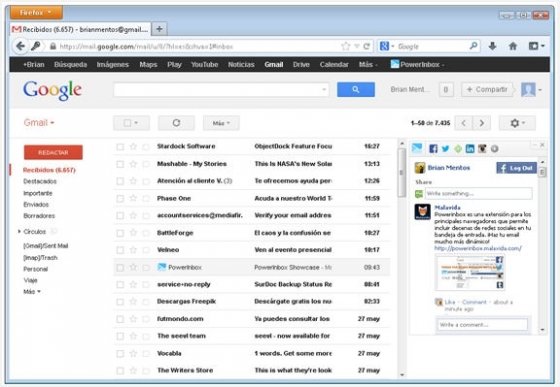Open the Gmail product dropdown
The width and height of the screenshot is (560, 387).
(39, 123)
